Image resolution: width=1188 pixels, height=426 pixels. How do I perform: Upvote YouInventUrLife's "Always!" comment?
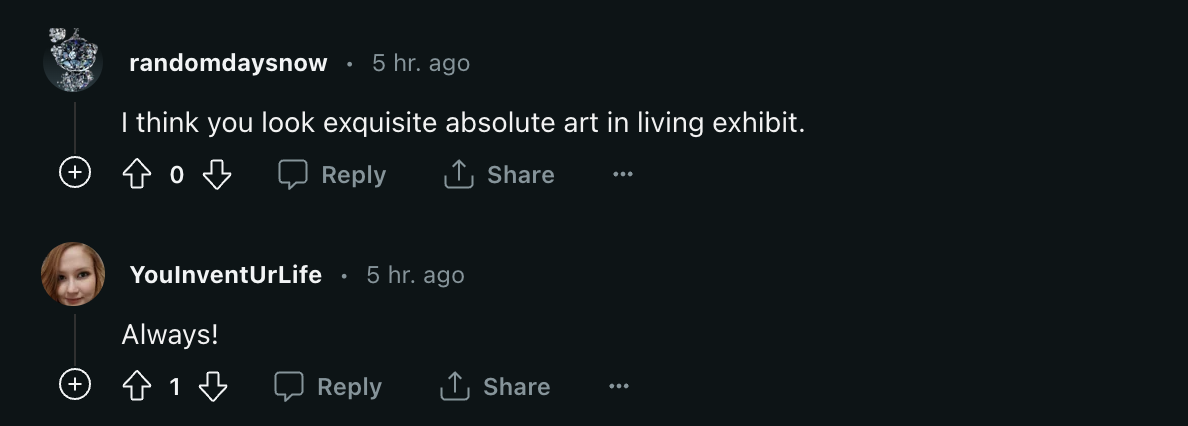coord(135,387)
